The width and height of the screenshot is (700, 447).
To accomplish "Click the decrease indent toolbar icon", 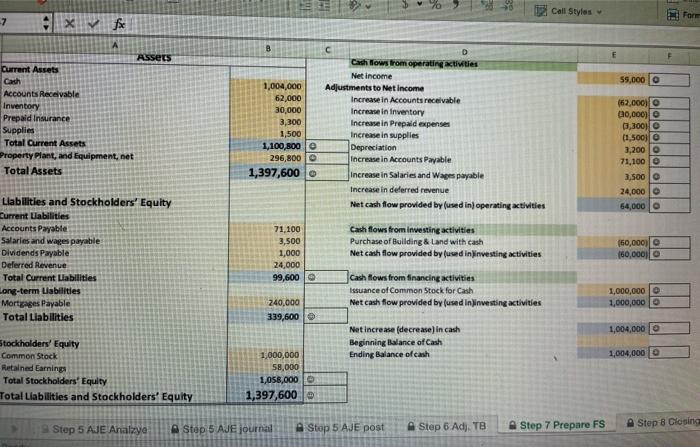I will (x=305, y=5).
